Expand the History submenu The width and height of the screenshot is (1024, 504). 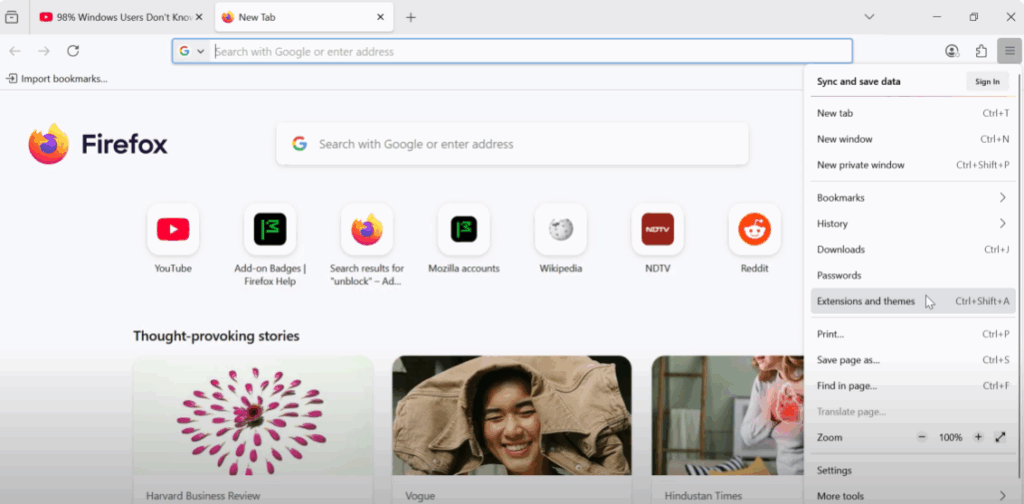(x=913, y=223)
